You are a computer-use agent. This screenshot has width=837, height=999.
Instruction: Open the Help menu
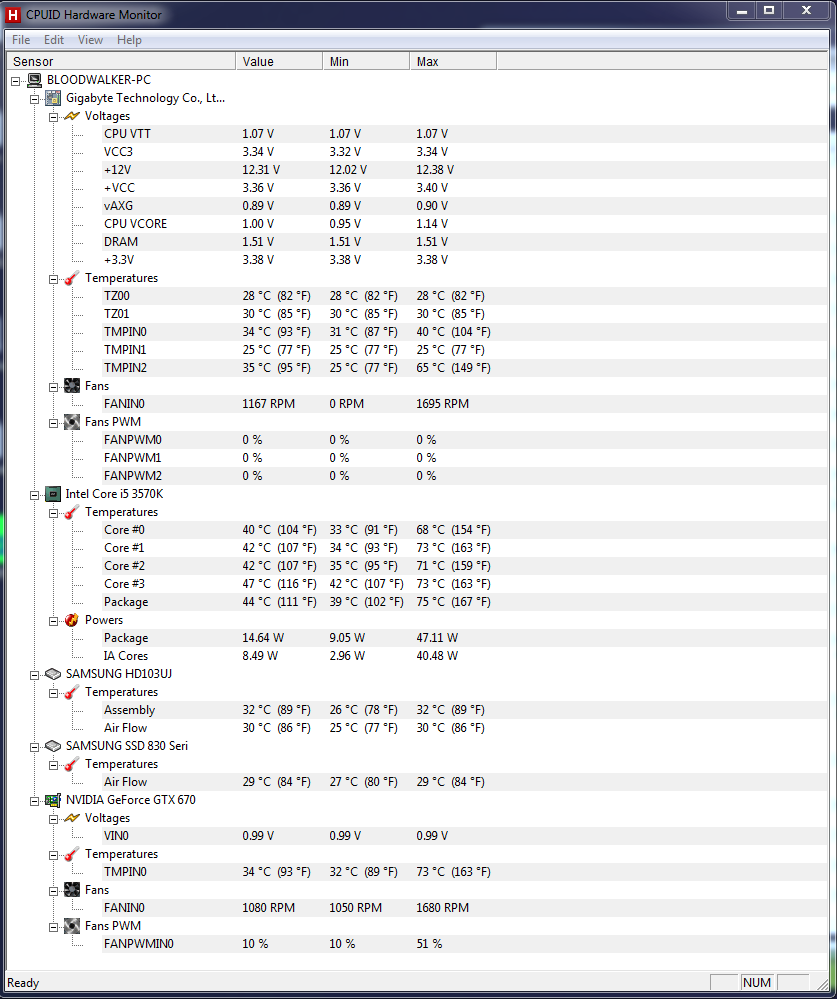pos(129,40)
